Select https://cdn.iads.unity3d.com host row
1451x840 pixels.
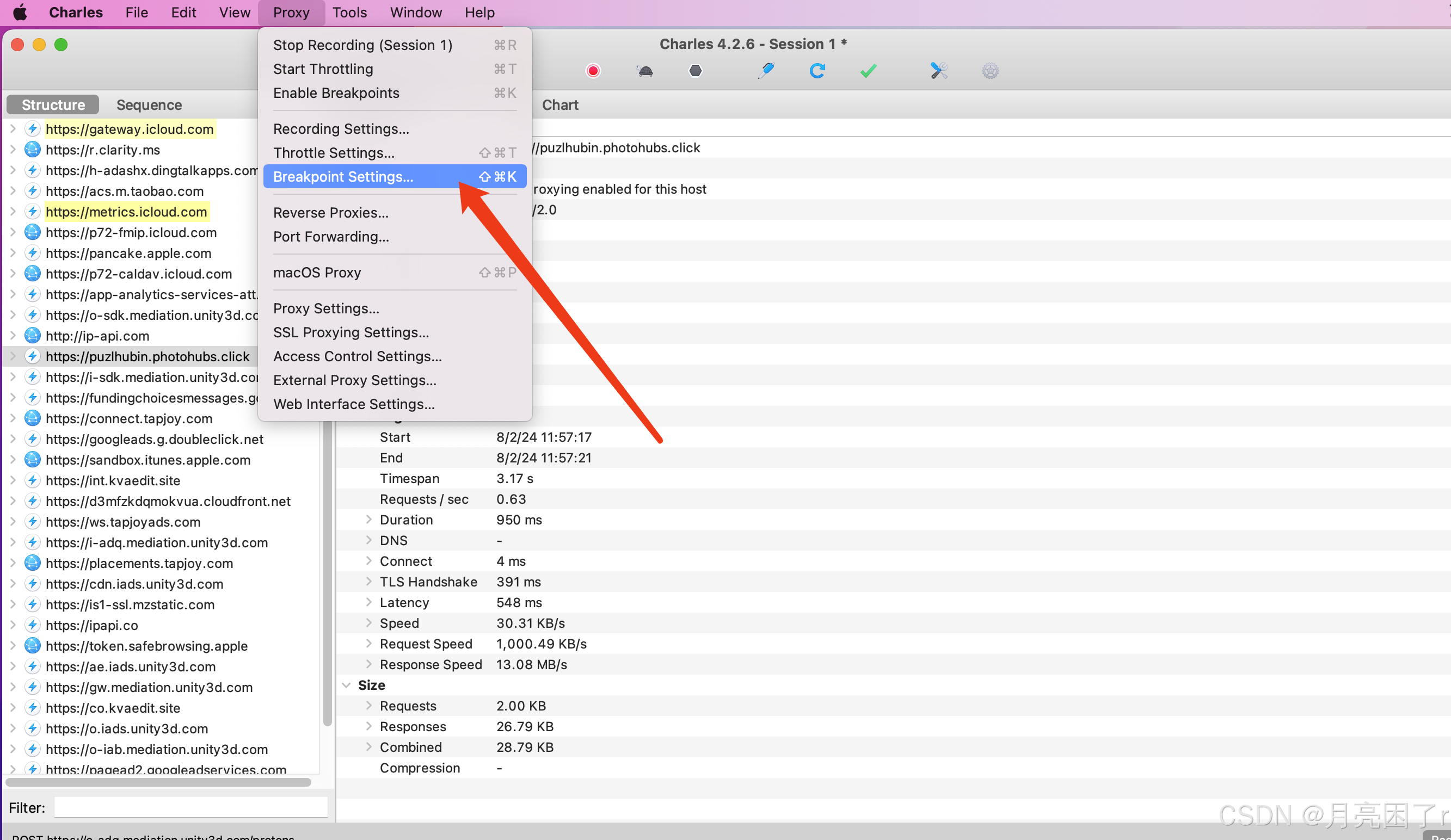click(161, 584)
